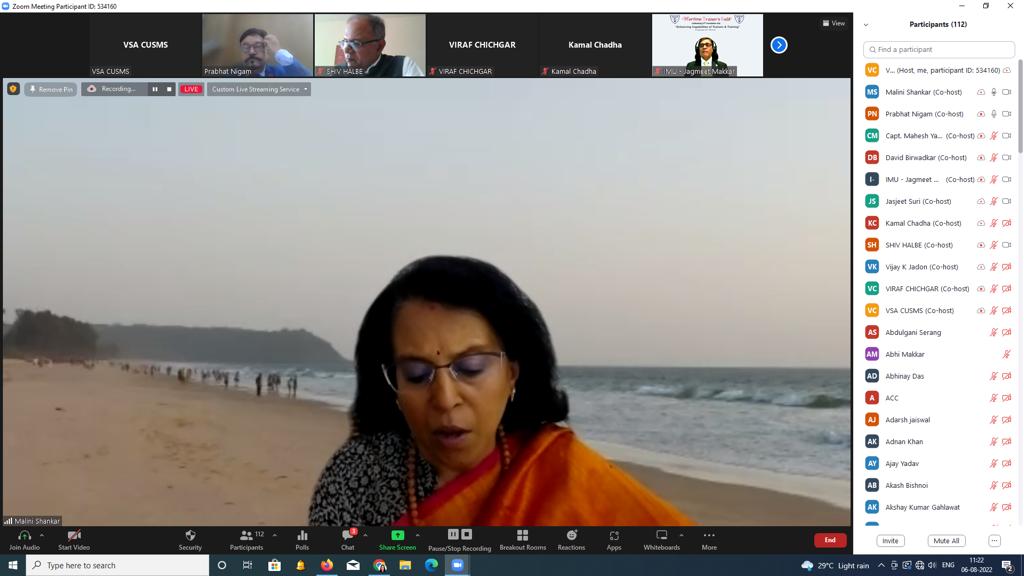The width and height of the screenshot is (1024, 576).
Task: Select the IMU - Jagmeet Makkar video thumbnail
Action: click(x=707, y=45)
